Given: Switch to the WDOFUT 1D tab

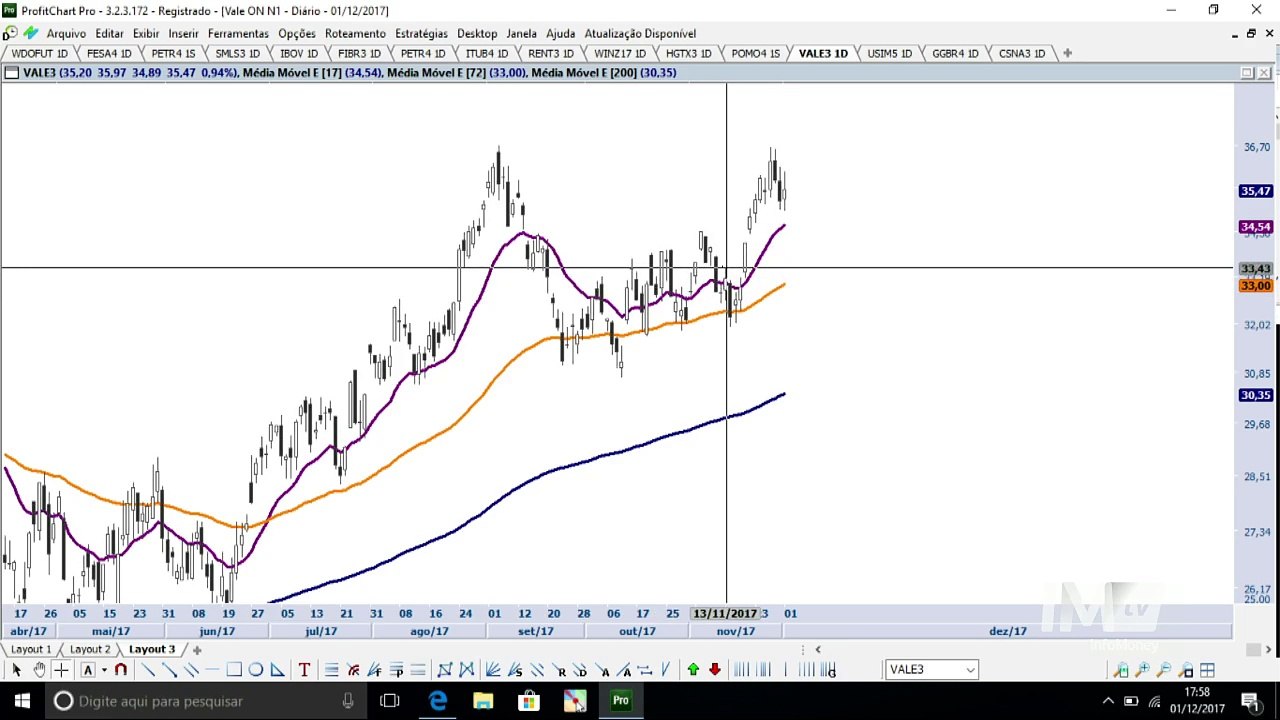Looking at the screenshot, I should 40,53.
